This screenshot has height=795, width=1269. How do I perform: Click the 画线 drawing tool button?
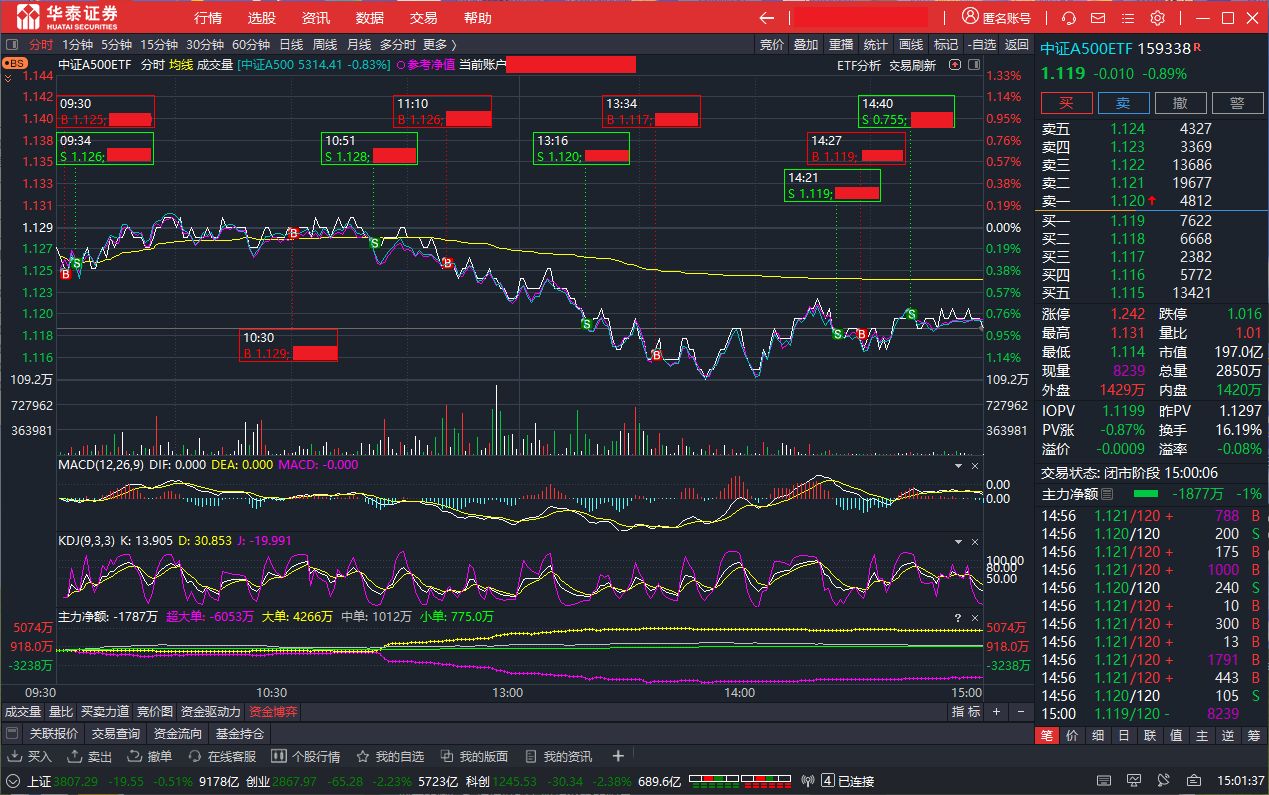click(910, 44)
